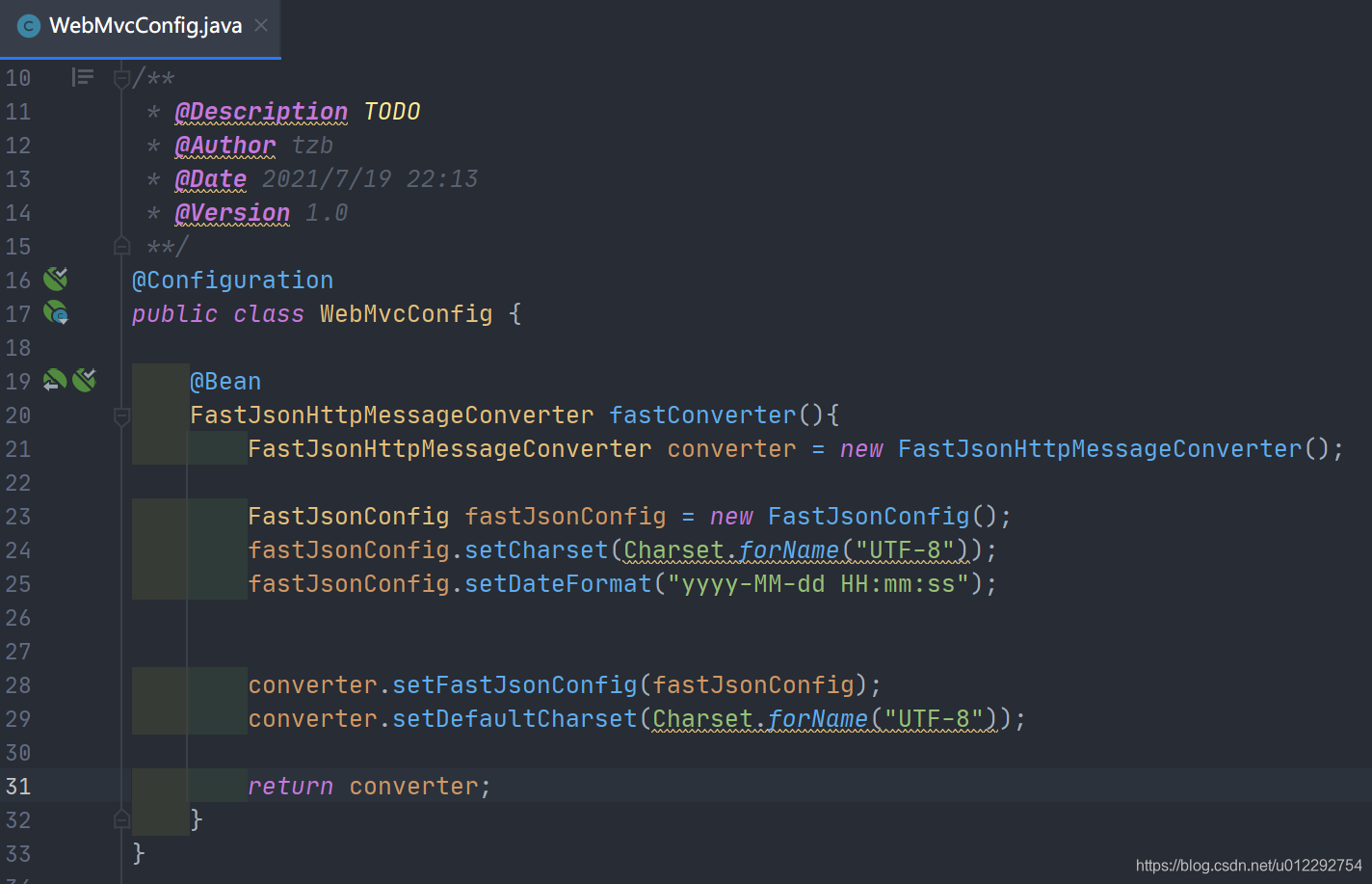The width and height of the screenshot is (1372, 884).
Task: Close the WebMvcConfig.java tab
Action: [x=261, y=25]
